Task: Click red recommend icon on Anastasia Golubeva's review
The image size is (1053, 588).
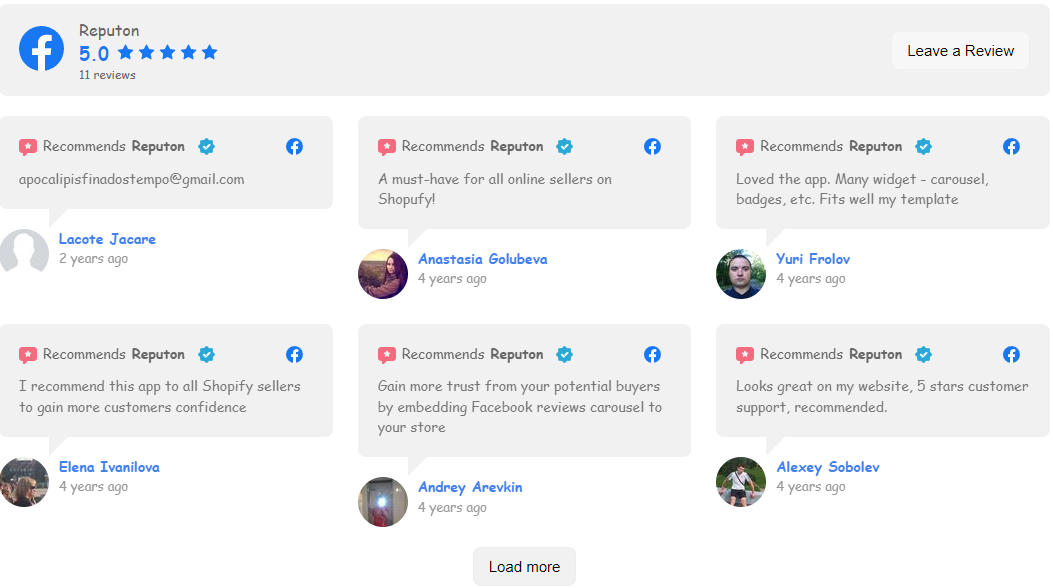Action: (386, 147)
